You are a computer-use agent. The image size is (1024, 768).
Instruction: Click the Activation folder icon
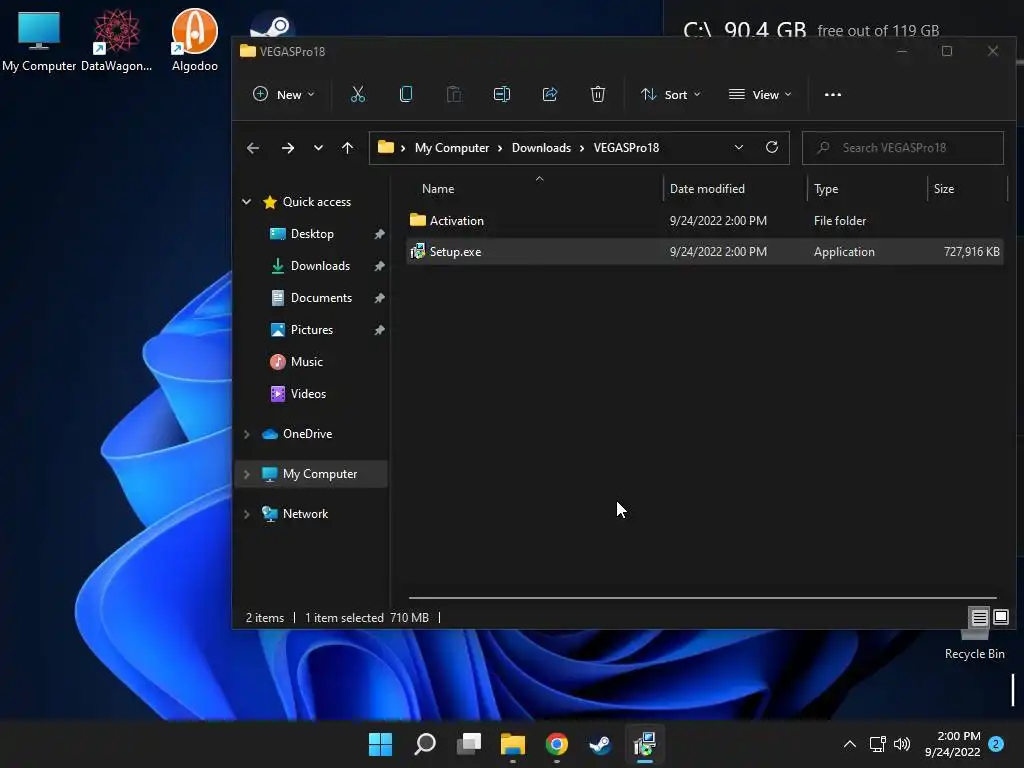coord(418,220)
